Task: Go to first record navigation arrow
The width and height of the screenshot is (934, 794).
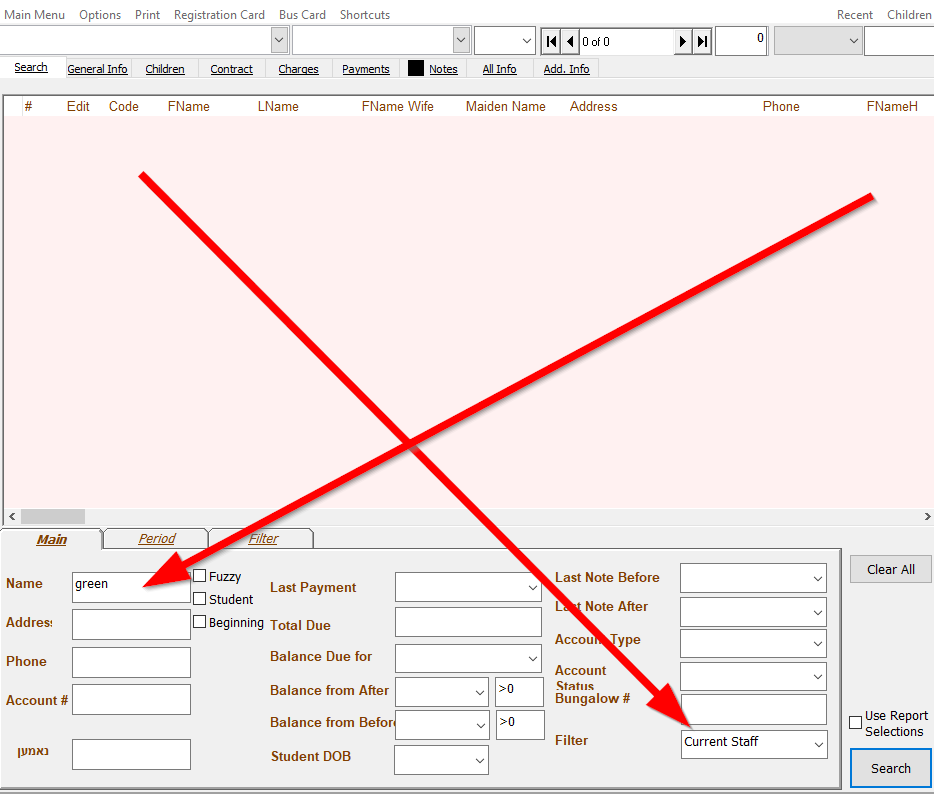Action: pos(551,41)
